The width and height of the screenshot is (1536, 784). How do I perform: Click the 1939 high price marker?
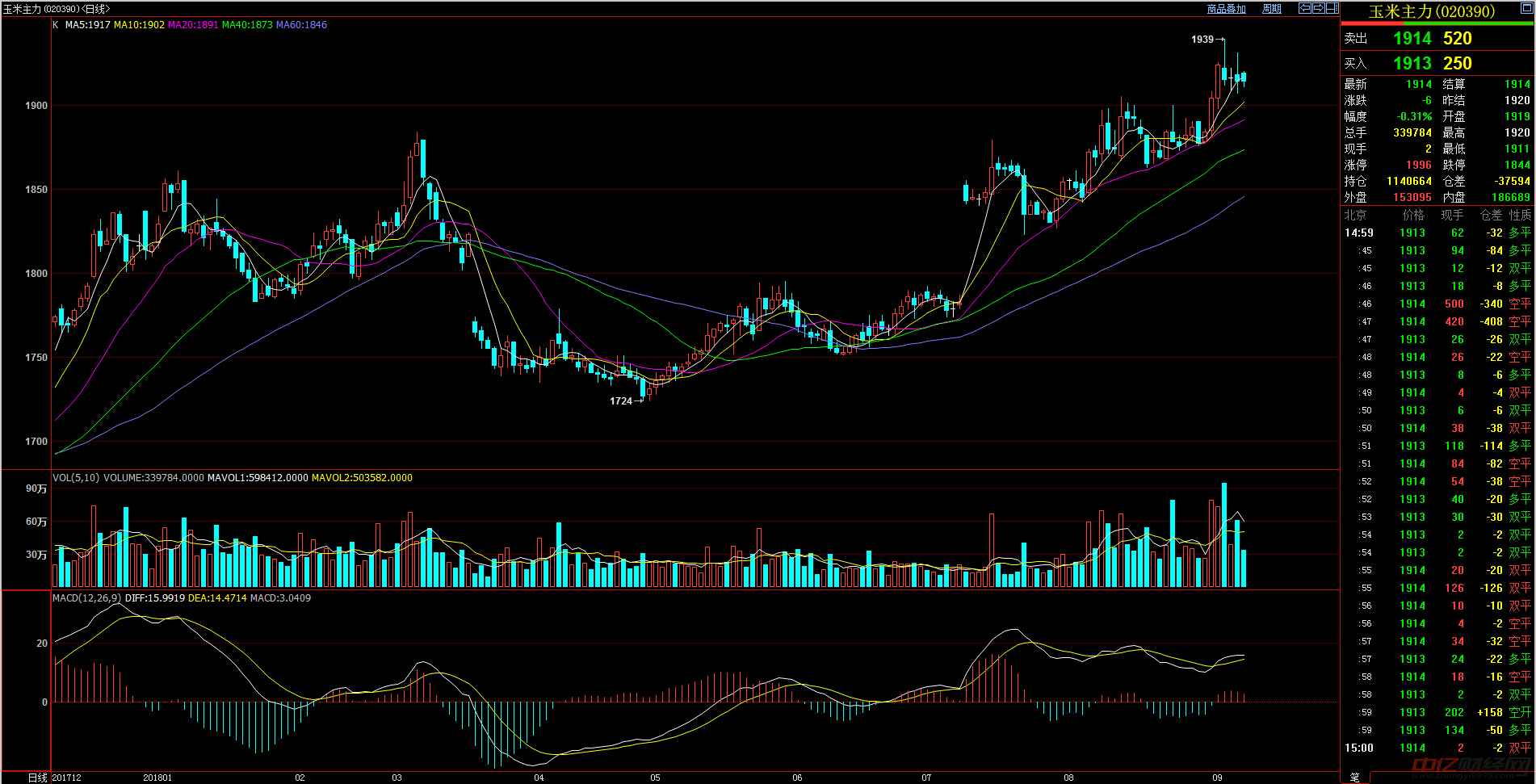[x=1202, y=40]
